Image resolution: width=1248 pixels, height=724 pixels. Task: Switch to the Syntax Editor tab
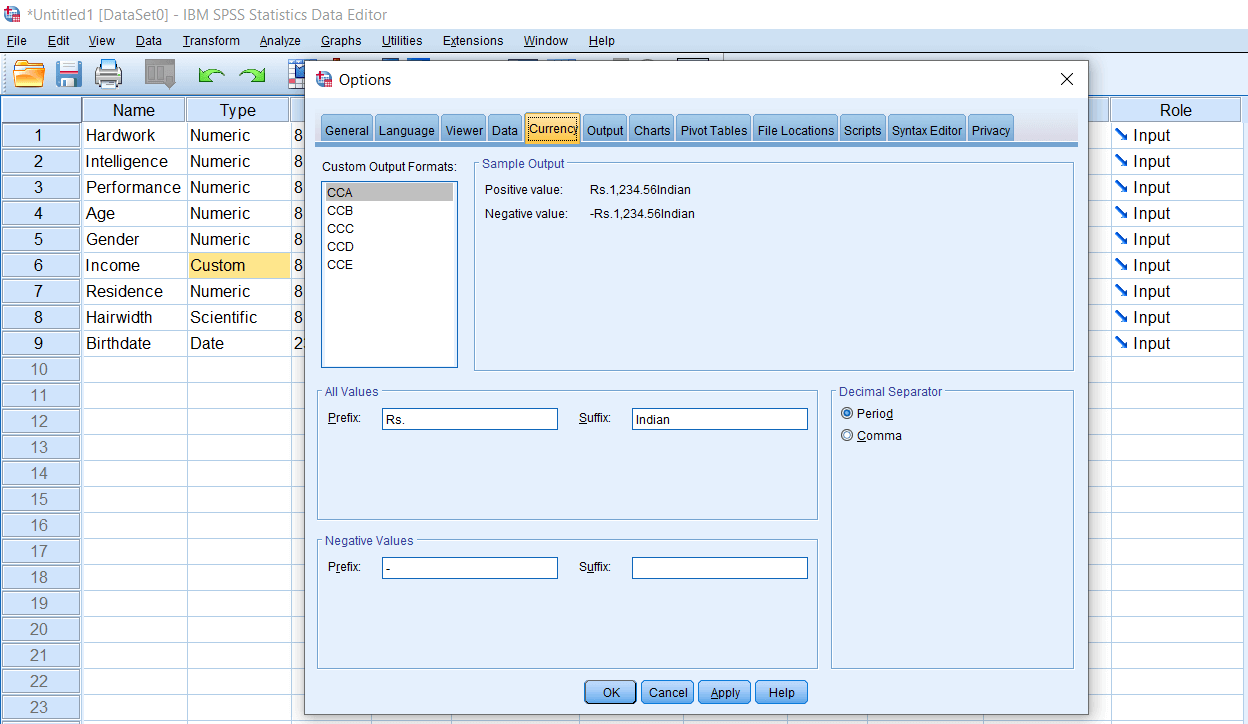point(927,130)
